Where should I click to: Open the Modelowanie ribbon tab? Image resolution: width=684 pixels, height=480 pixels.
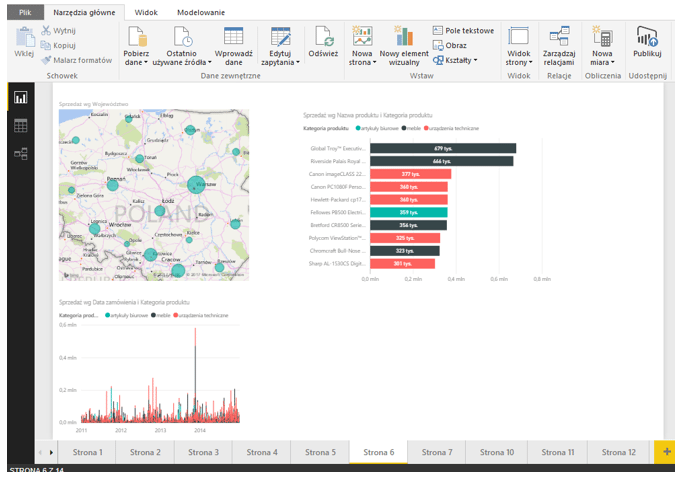click(200, 12)
